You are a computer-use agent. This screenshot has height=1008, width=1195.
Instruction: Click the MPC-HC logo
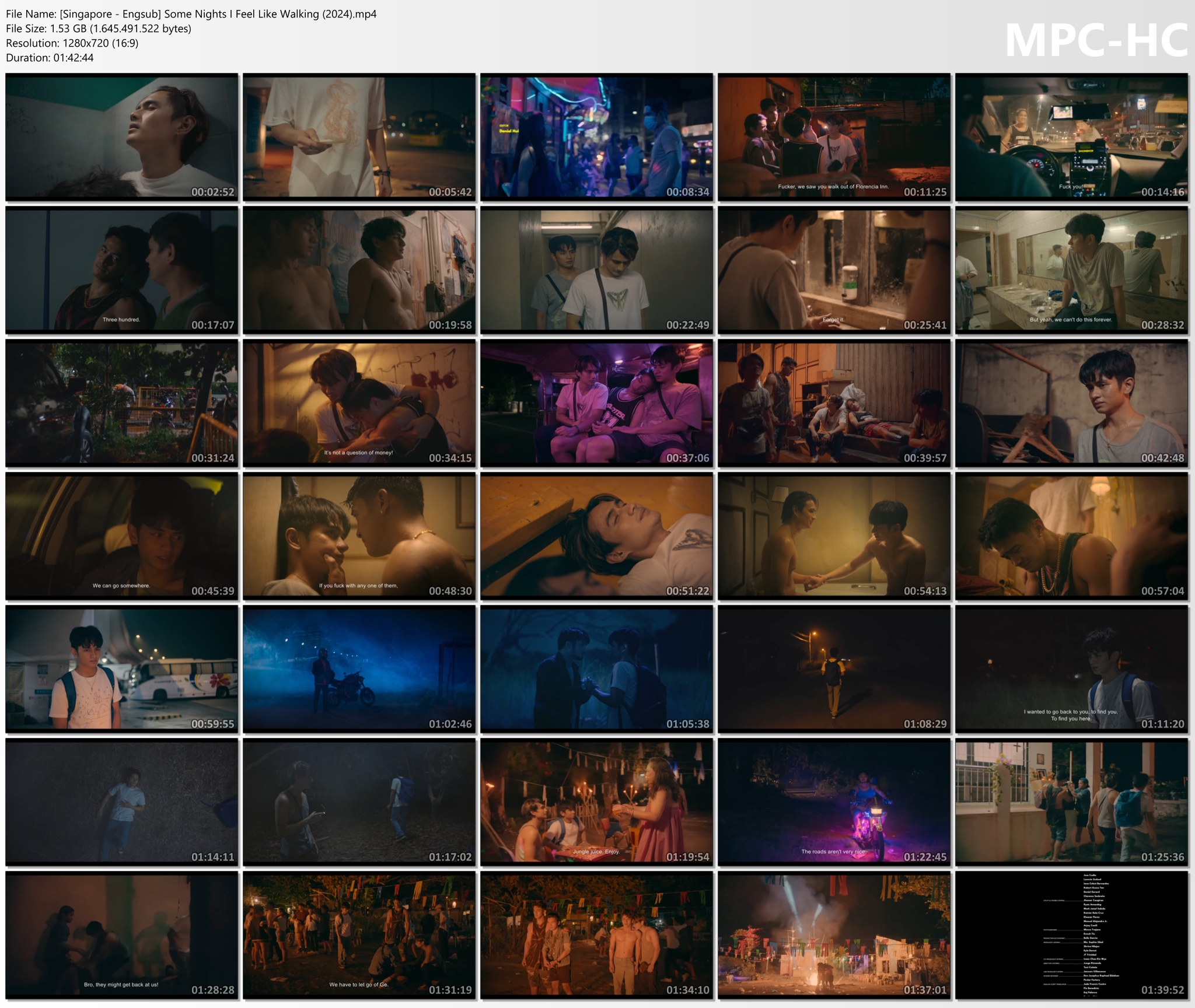1096,41
